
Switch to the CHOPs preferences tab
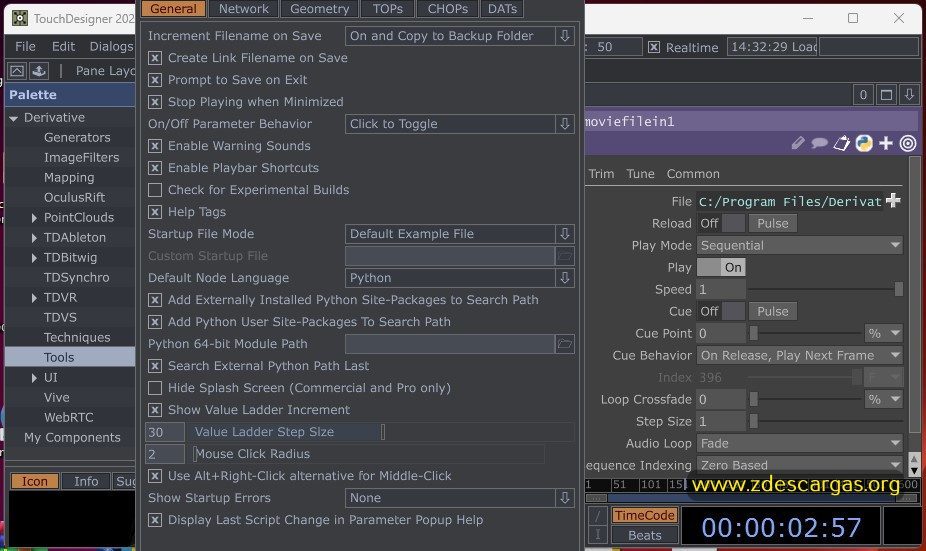tap(448, 8)
